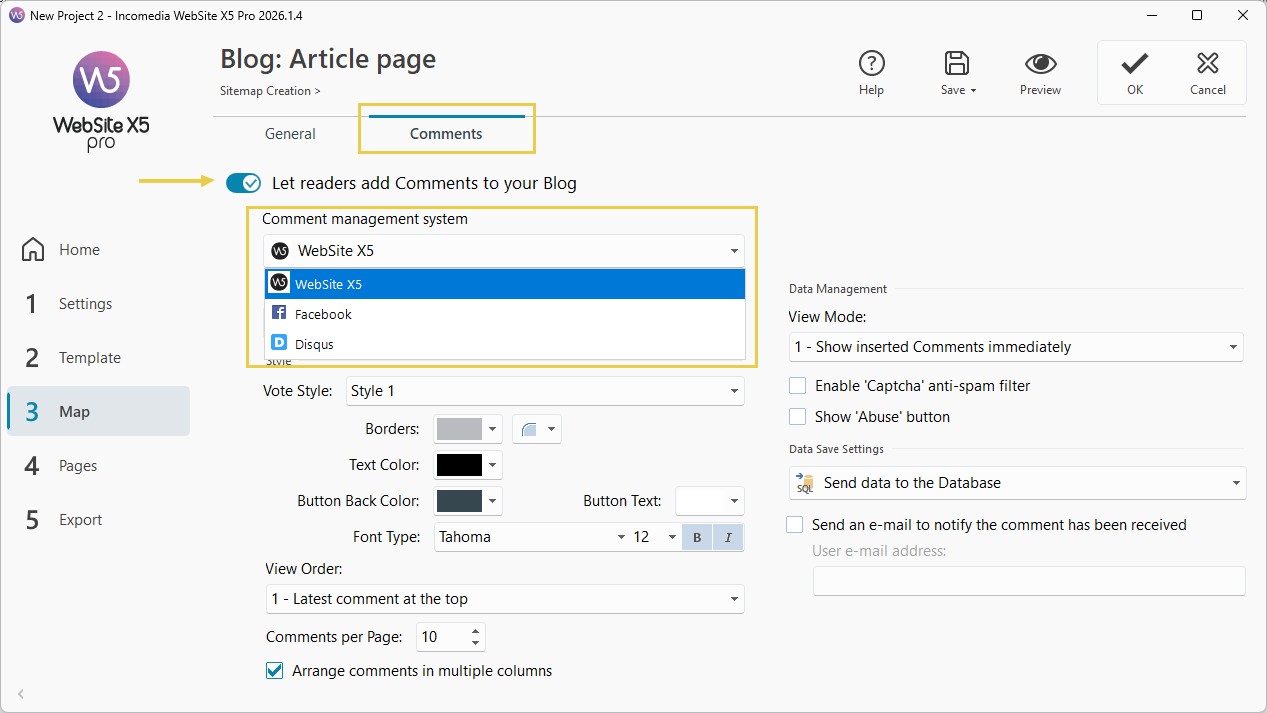Open the Vote Style dropdown
1267x713 pixels.
(545, 391)
